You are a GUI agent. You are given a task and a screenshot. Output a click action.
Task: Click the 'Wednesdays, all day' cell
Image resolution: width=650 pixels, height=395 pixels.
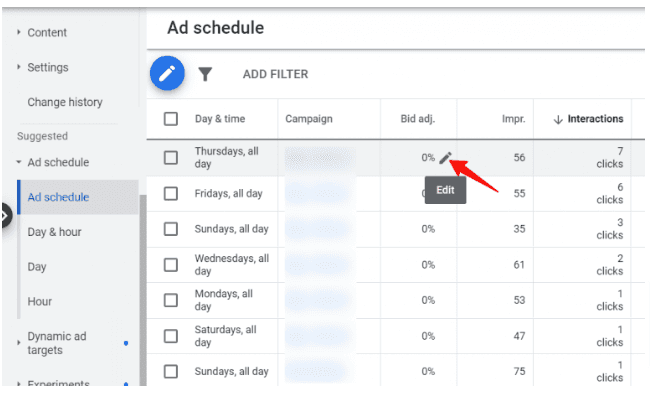(232, 264)
